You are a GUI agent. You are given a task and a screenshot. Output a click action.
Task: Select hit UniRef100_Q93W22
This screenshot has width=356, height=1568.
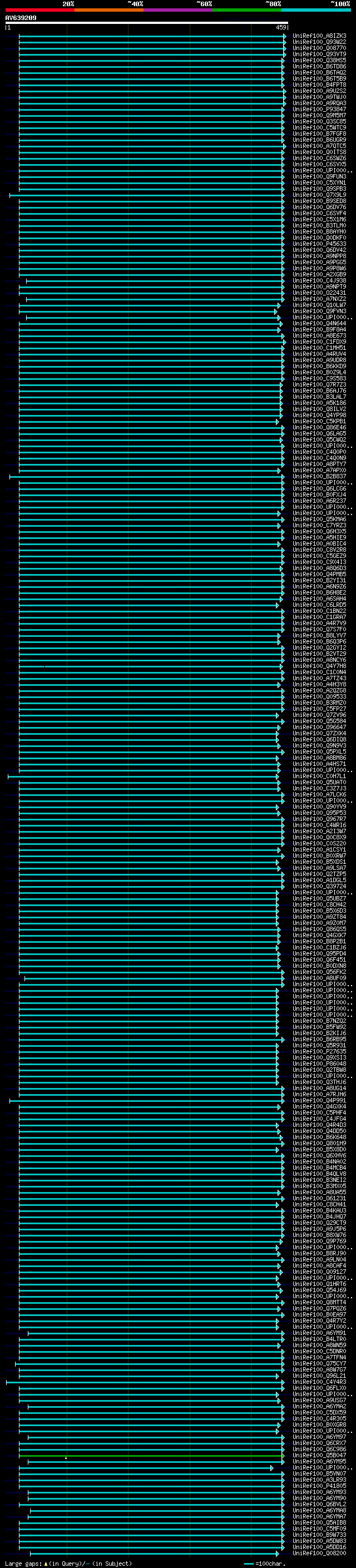pos(319,42)
